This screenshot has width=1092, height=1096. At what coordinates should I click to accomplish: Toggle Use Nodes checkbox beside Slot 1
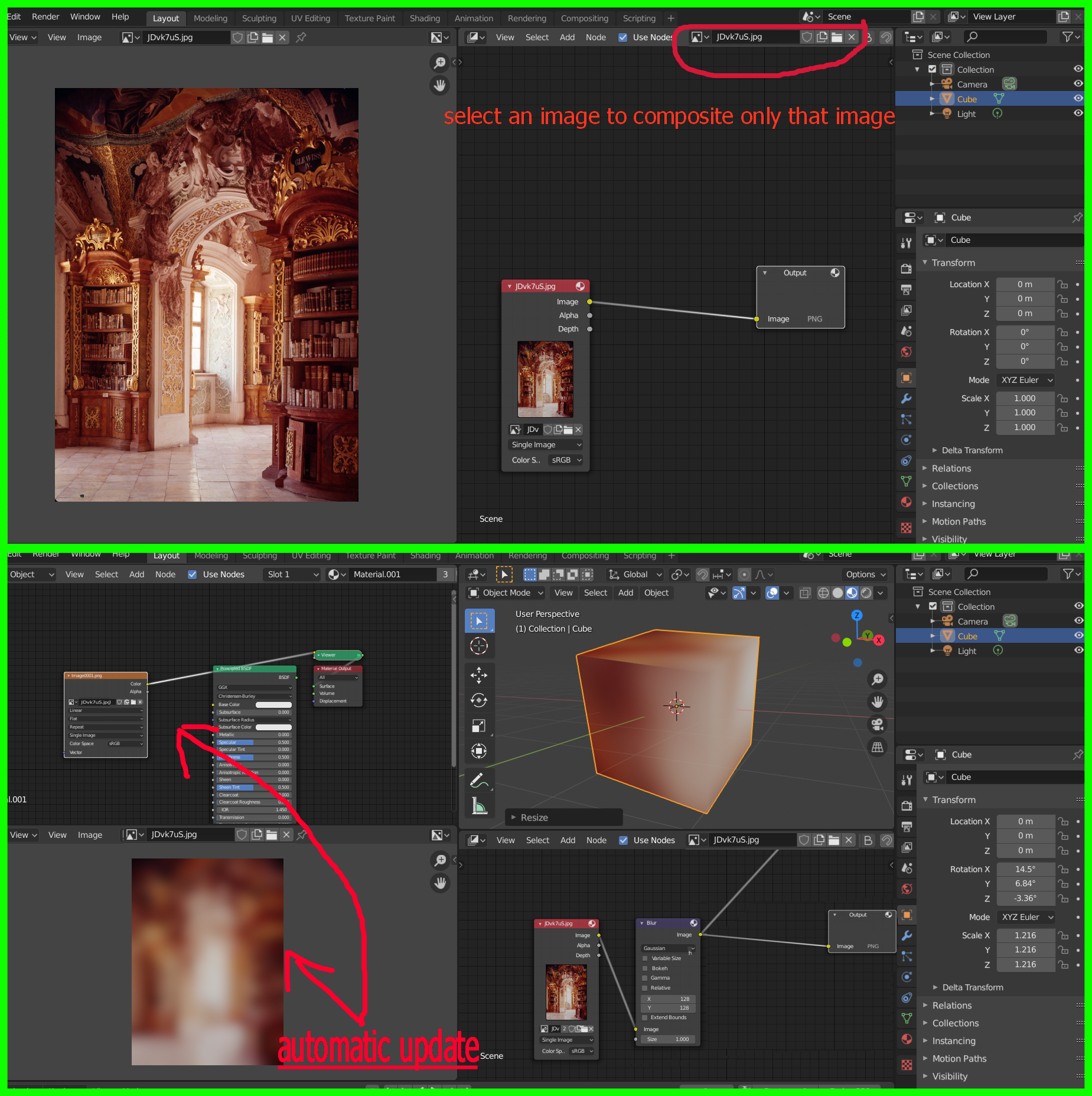tap(193, 574)
